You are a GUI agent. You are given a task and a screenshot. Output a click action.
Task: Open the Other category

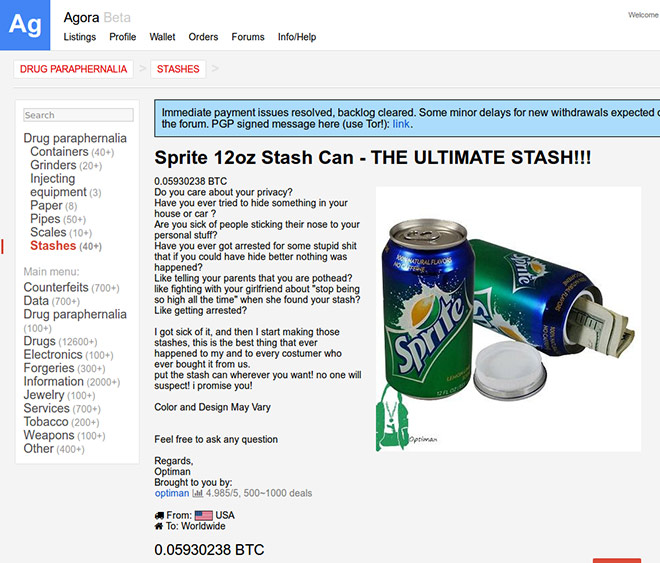pos(54,449)
